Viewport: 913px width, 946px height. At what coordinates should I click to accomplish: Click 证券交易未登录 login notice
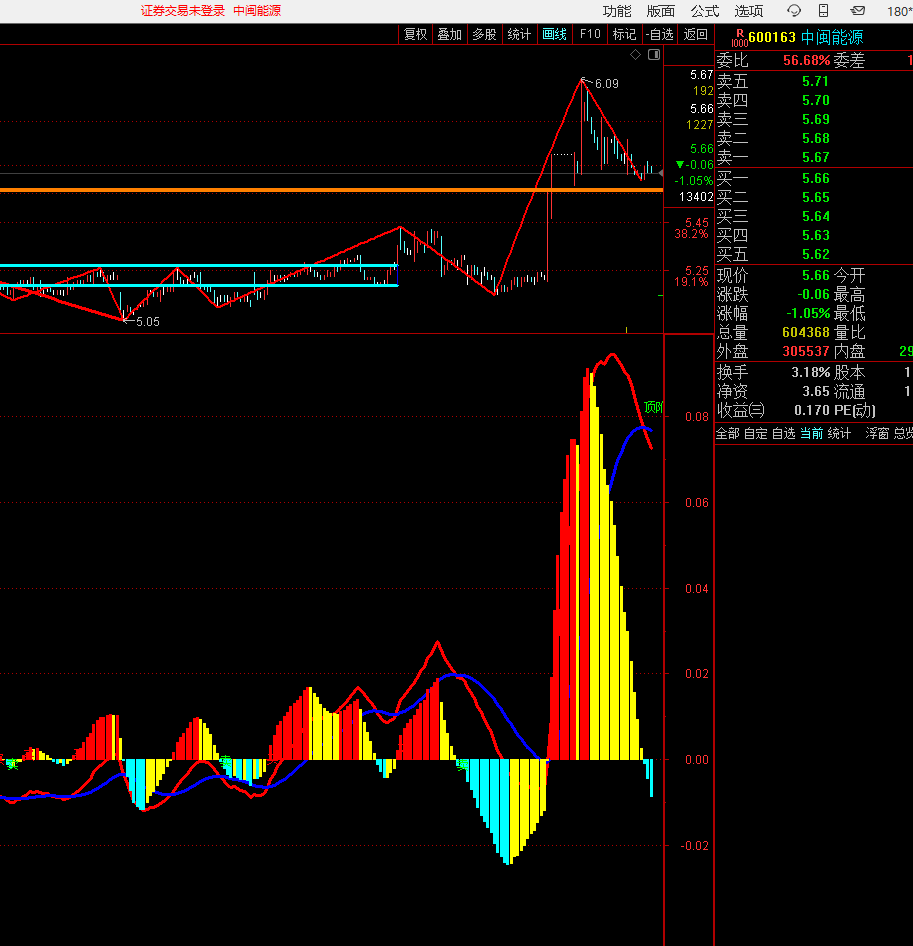(183, 11)
